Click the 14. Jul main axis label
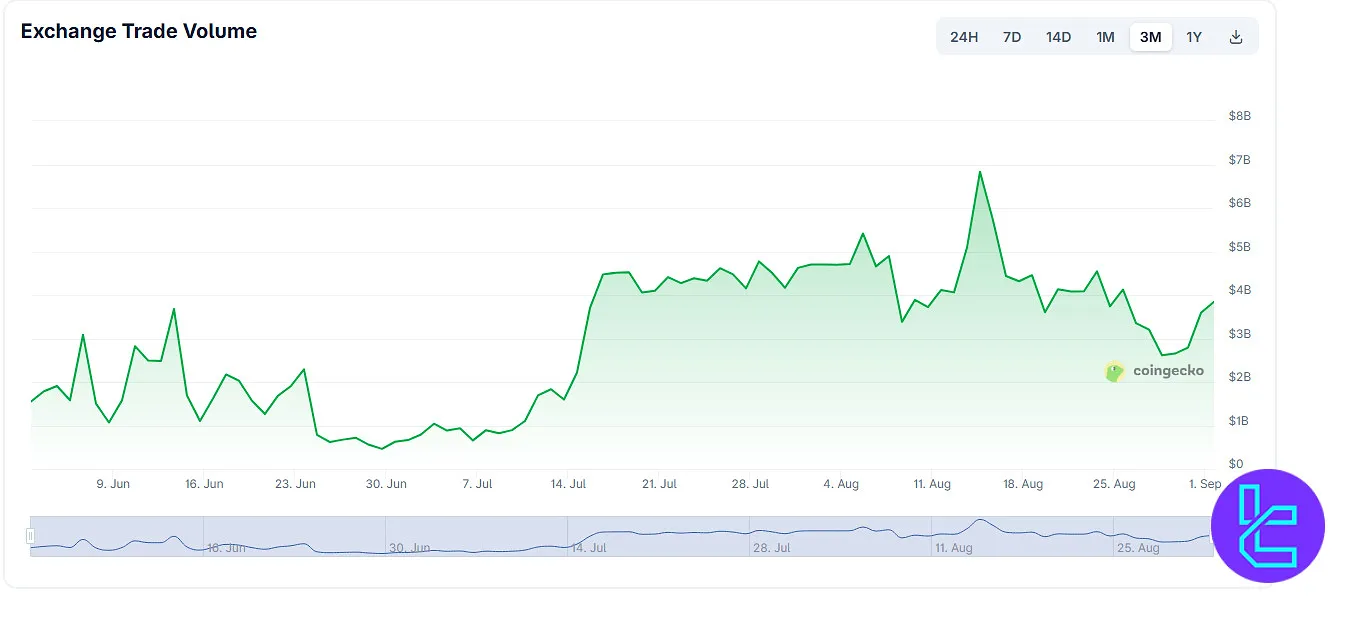Image resolution: width=1360 pixels, height=618 pixels. pyautogui.click(x=568, y=484)
